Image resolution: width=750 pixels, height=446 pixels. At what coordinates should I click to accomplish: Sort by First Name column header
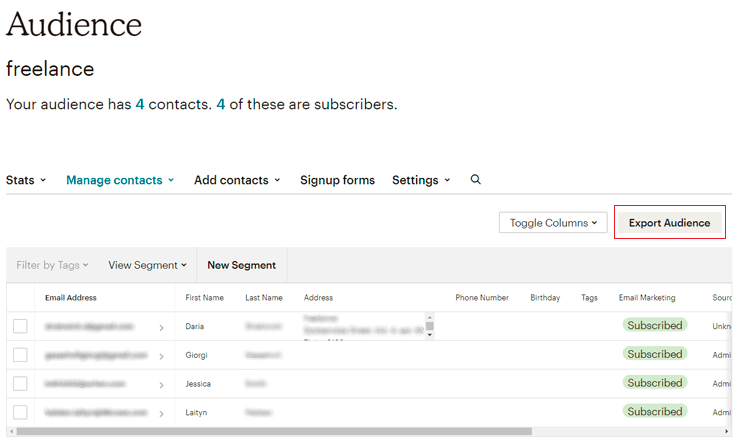coord(204,298)
